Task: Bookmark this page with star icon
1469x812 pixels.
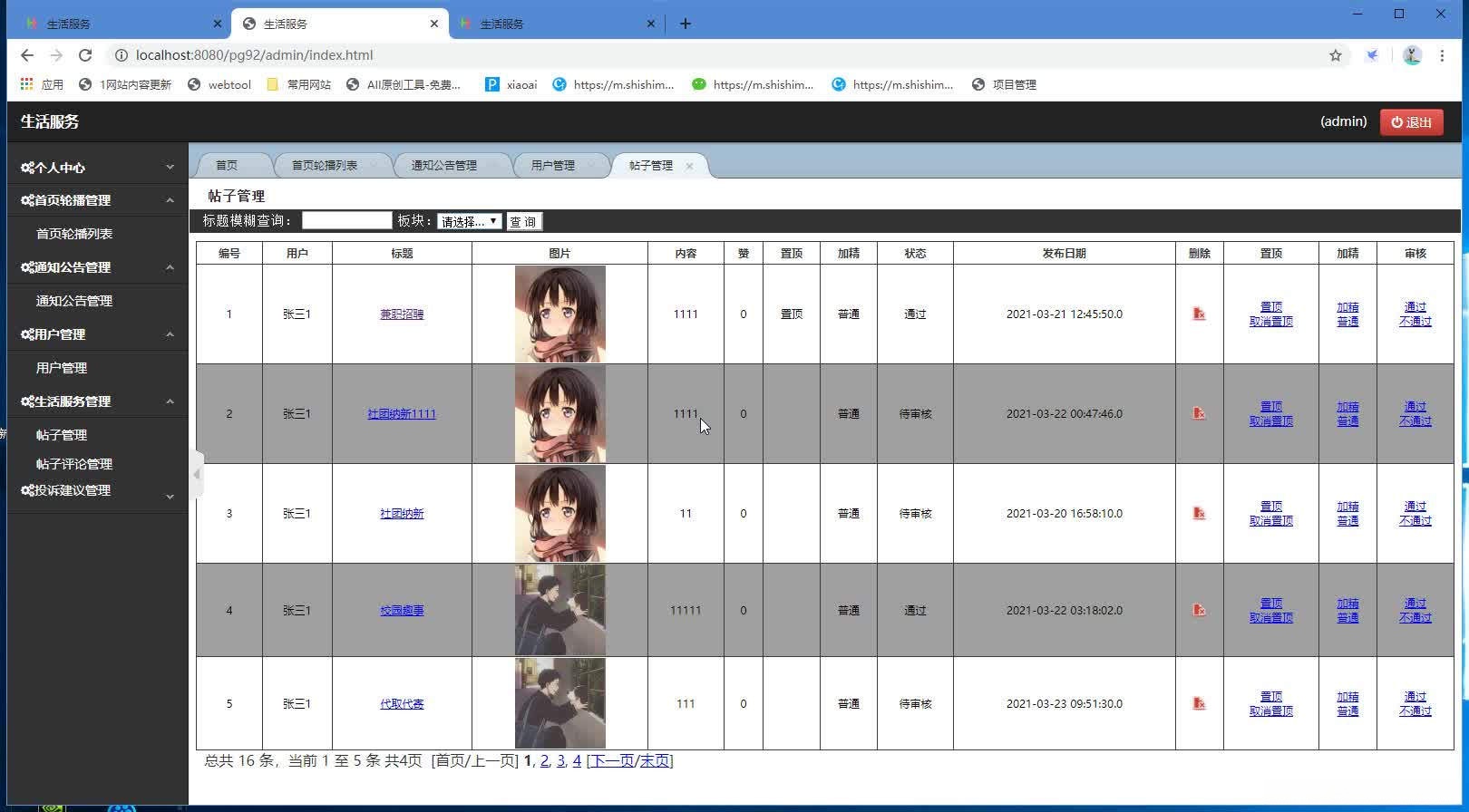Action: pos(1336,55)
